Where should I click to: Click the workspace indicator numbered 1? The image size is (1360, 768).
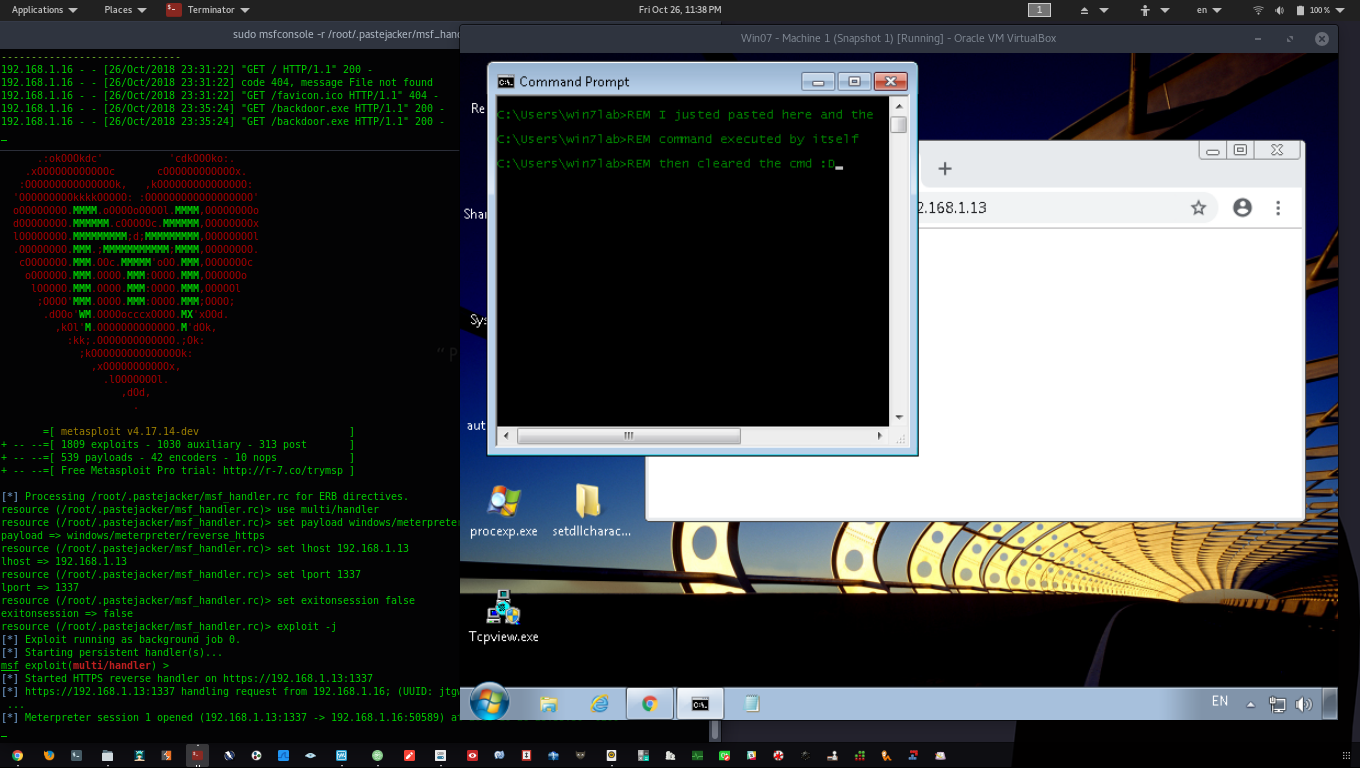coord(1039,10)
